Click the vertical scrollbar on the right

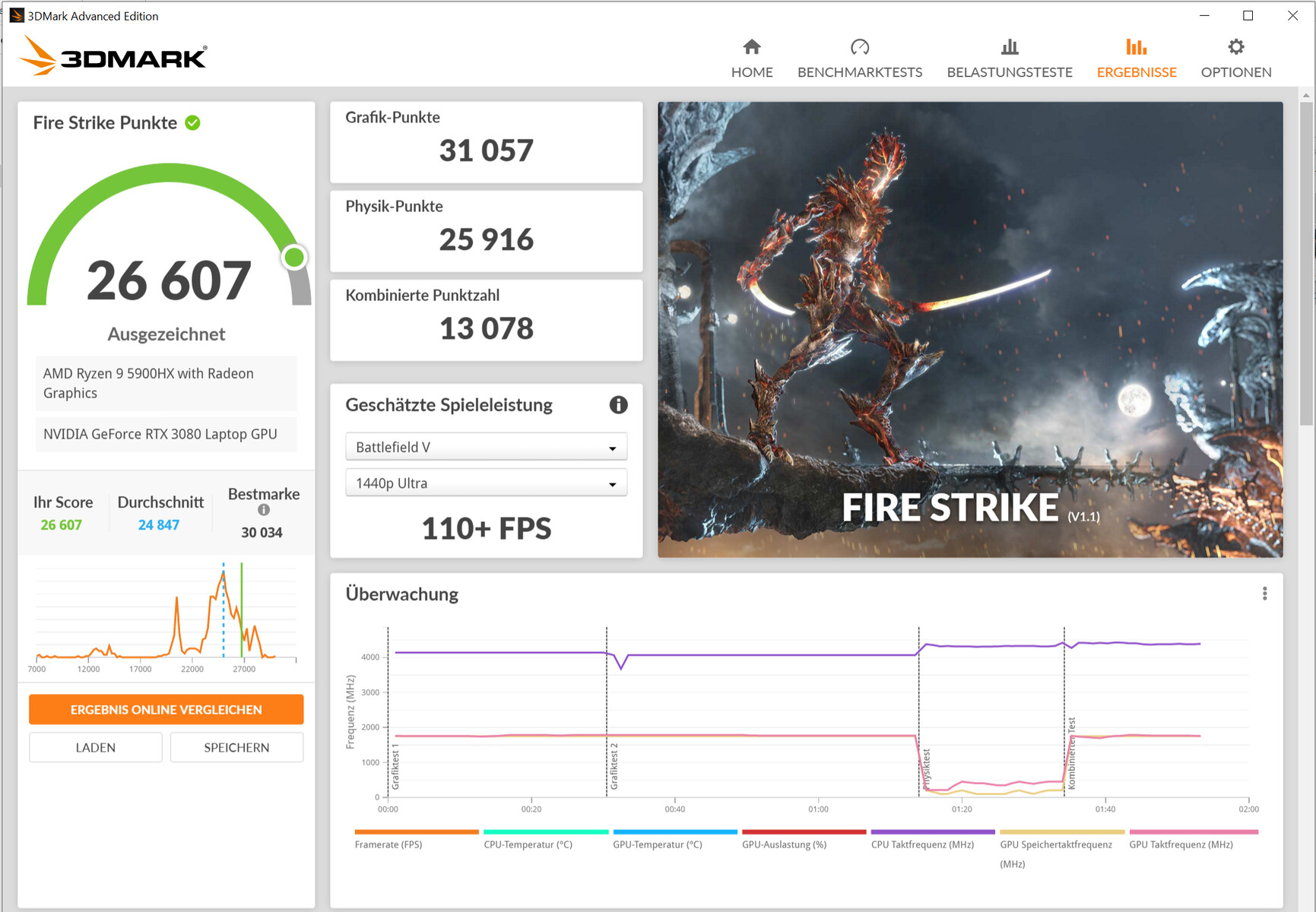point(1306,264)
